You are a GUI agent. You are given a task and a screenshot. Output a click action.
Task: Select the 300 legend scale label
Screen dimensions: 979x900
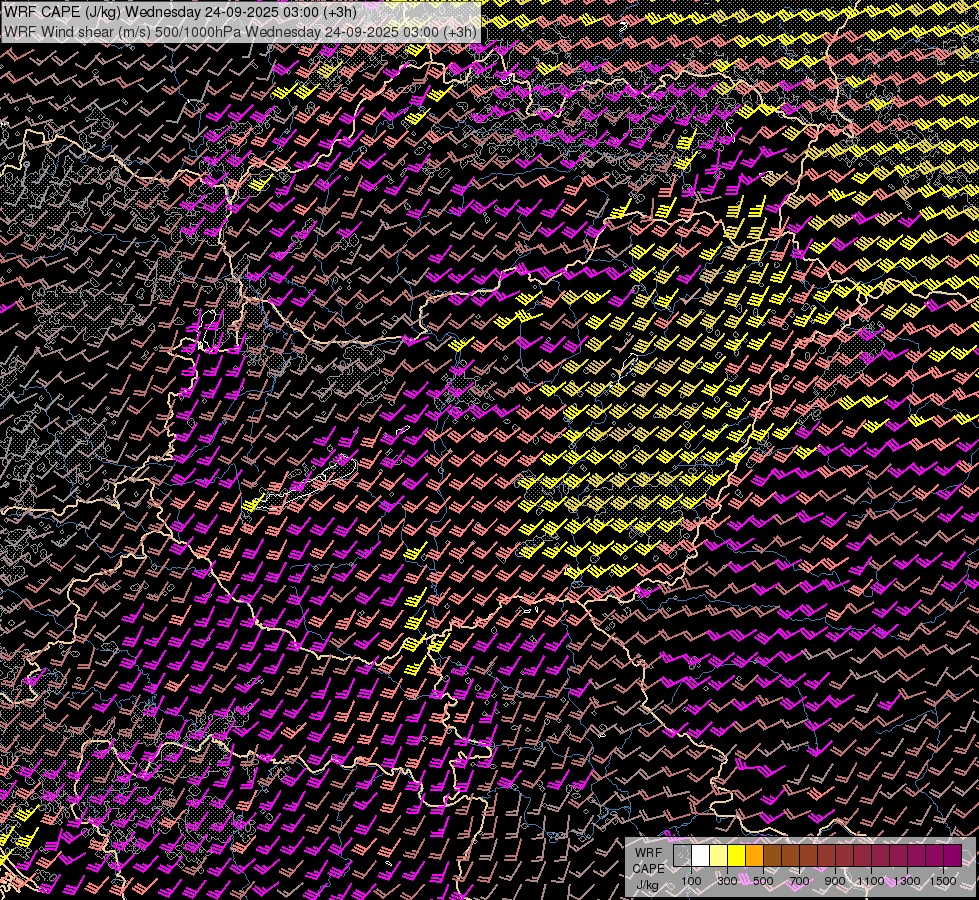(x=727, y=881)
